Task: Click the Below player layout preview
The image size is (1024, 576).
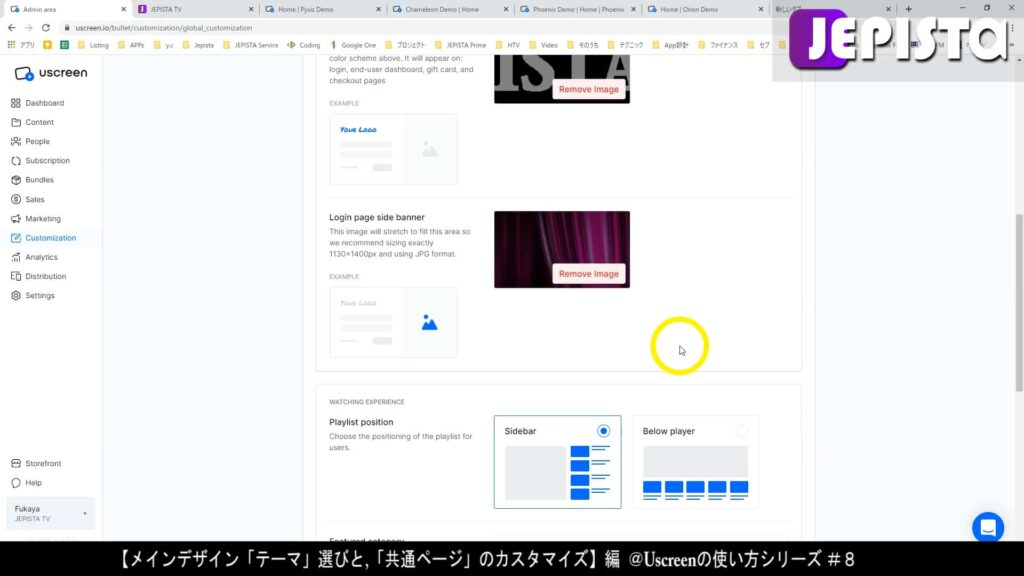Action: tap(695, 473)
